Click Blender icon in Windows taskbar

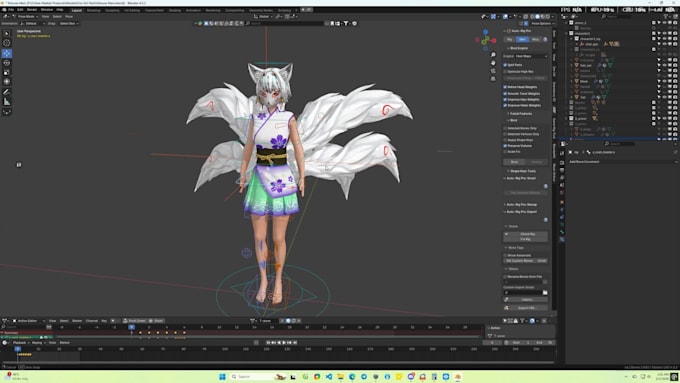pos(458,376)
